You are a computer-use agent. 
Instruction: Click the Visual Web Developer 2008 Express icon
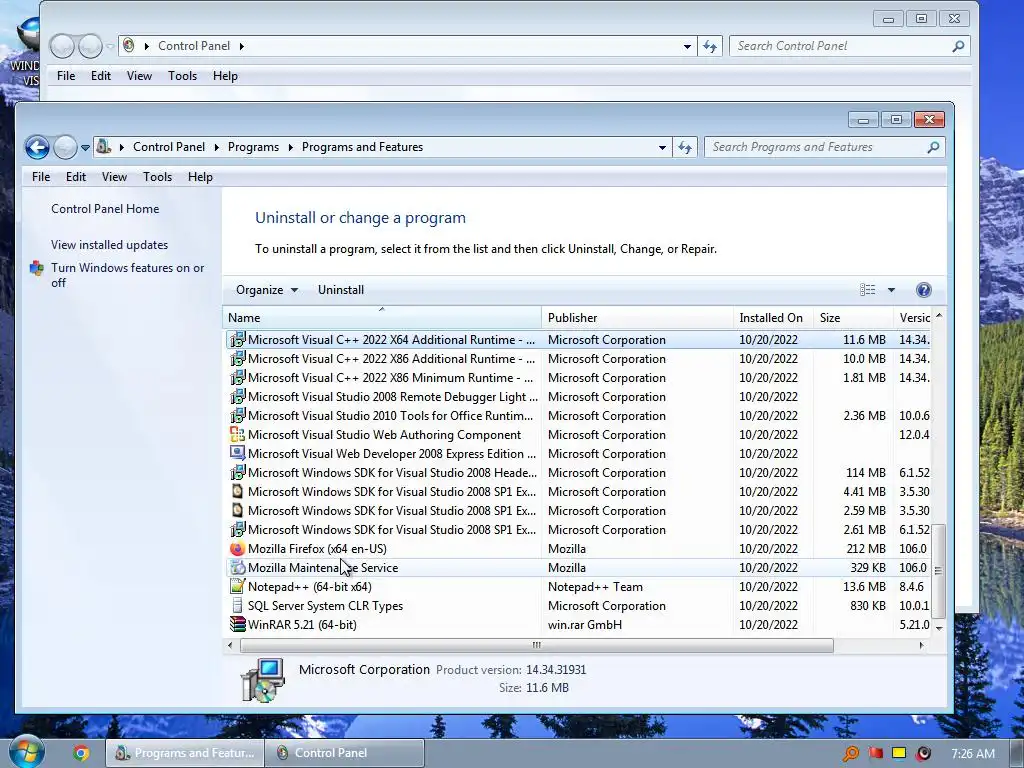(x=238, y=453)
